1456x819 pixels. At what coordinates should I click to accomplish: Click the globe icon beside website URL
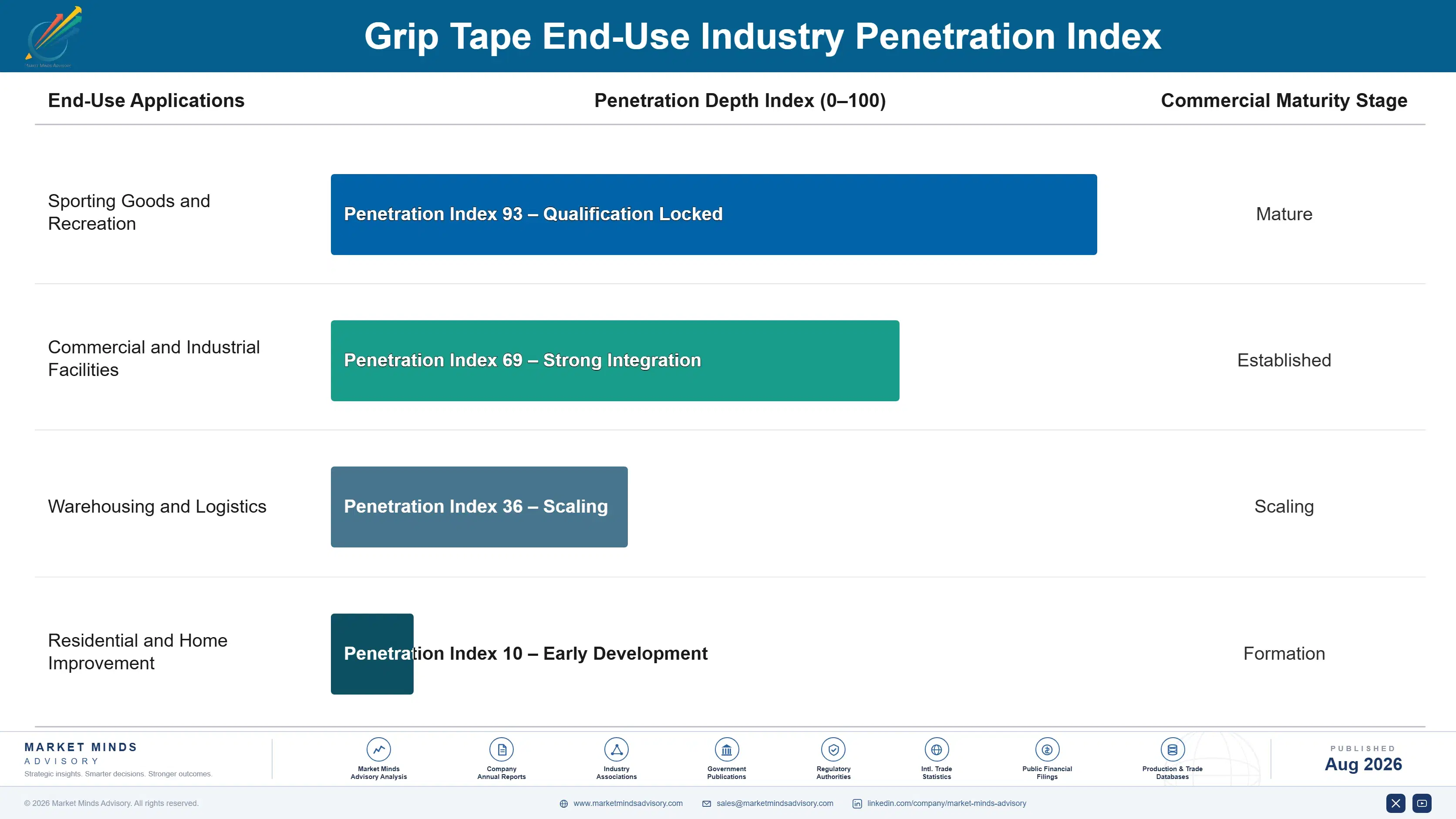(563, 804)
